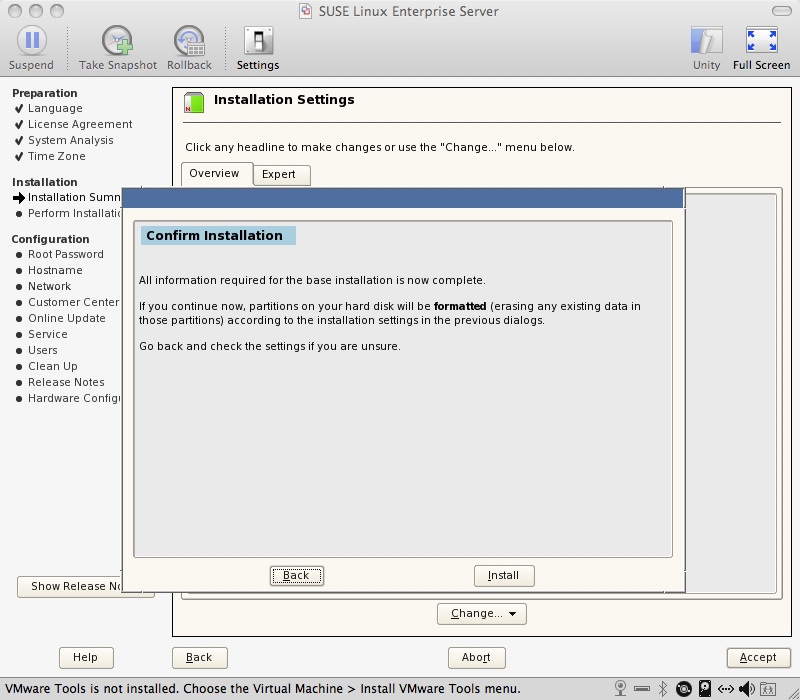Image resolution: width=800 pixels, height=700 pixels.
Task: Switch to the Expert tab
Action: [x=281, y=174]
